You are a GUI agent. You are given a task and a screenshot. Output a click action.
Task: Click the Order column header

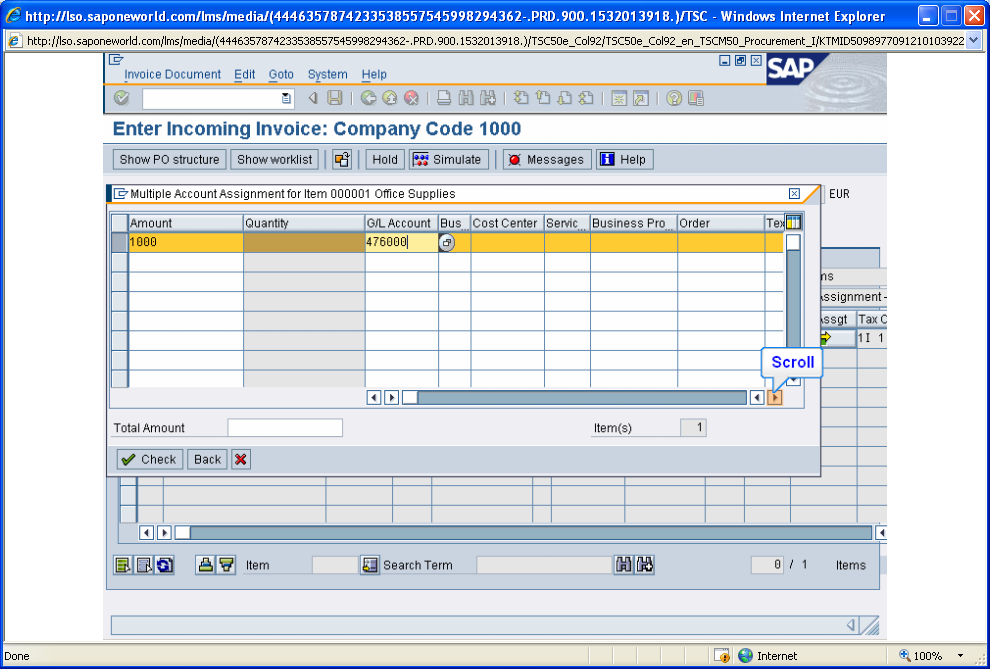click(720, 223)
